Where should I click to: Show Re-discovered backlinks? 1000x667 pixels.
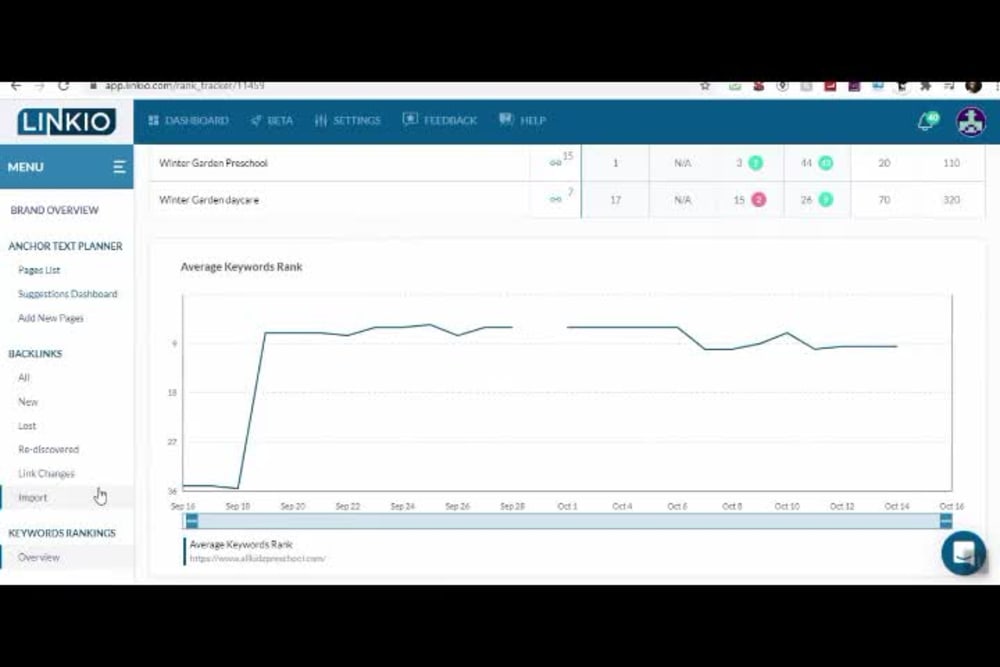tap(48, 449)
